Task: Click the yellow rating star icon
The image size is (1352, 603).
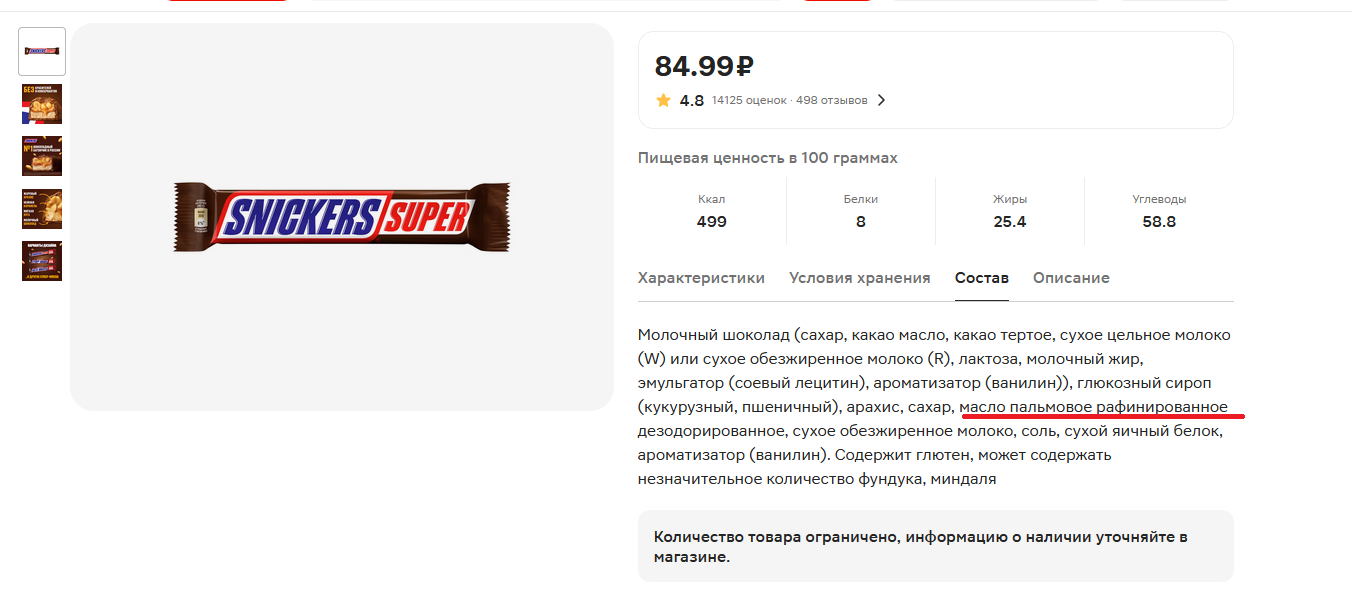Action: pyautogui.click(x=663, y=100)
